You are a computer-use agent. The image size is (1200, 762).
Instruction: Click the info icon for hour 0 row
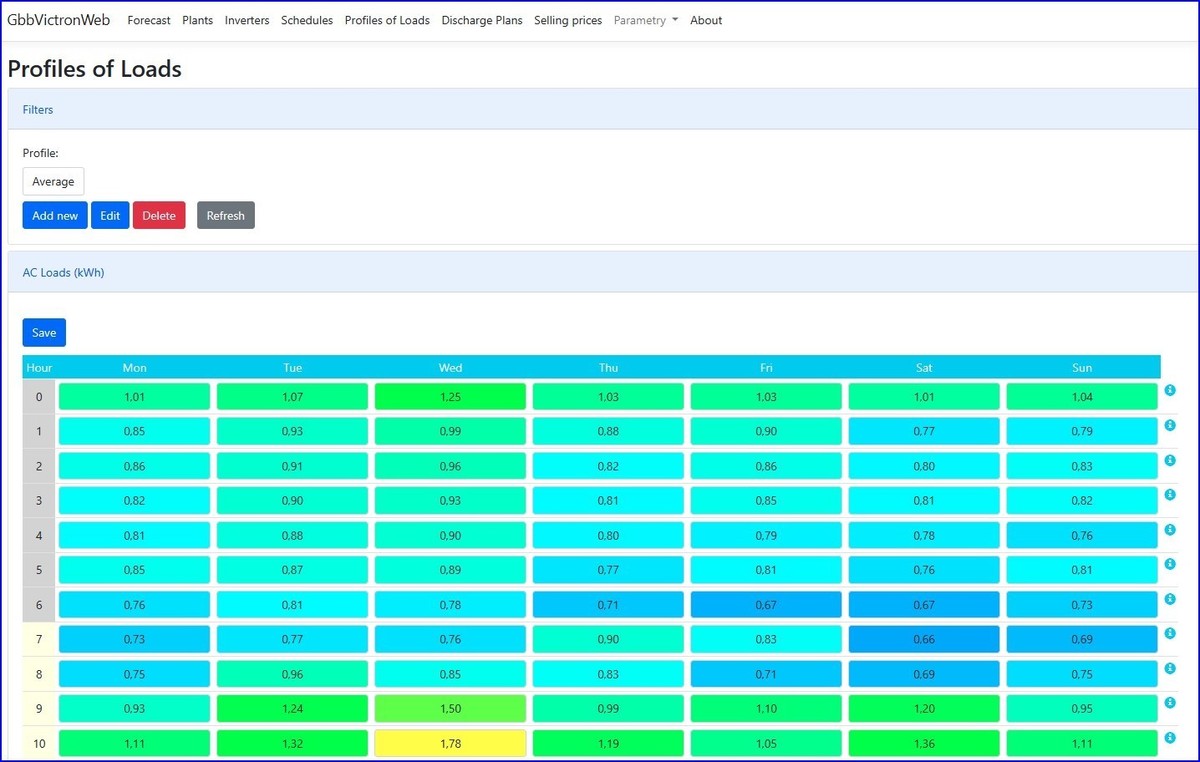tap(1170, 391)
